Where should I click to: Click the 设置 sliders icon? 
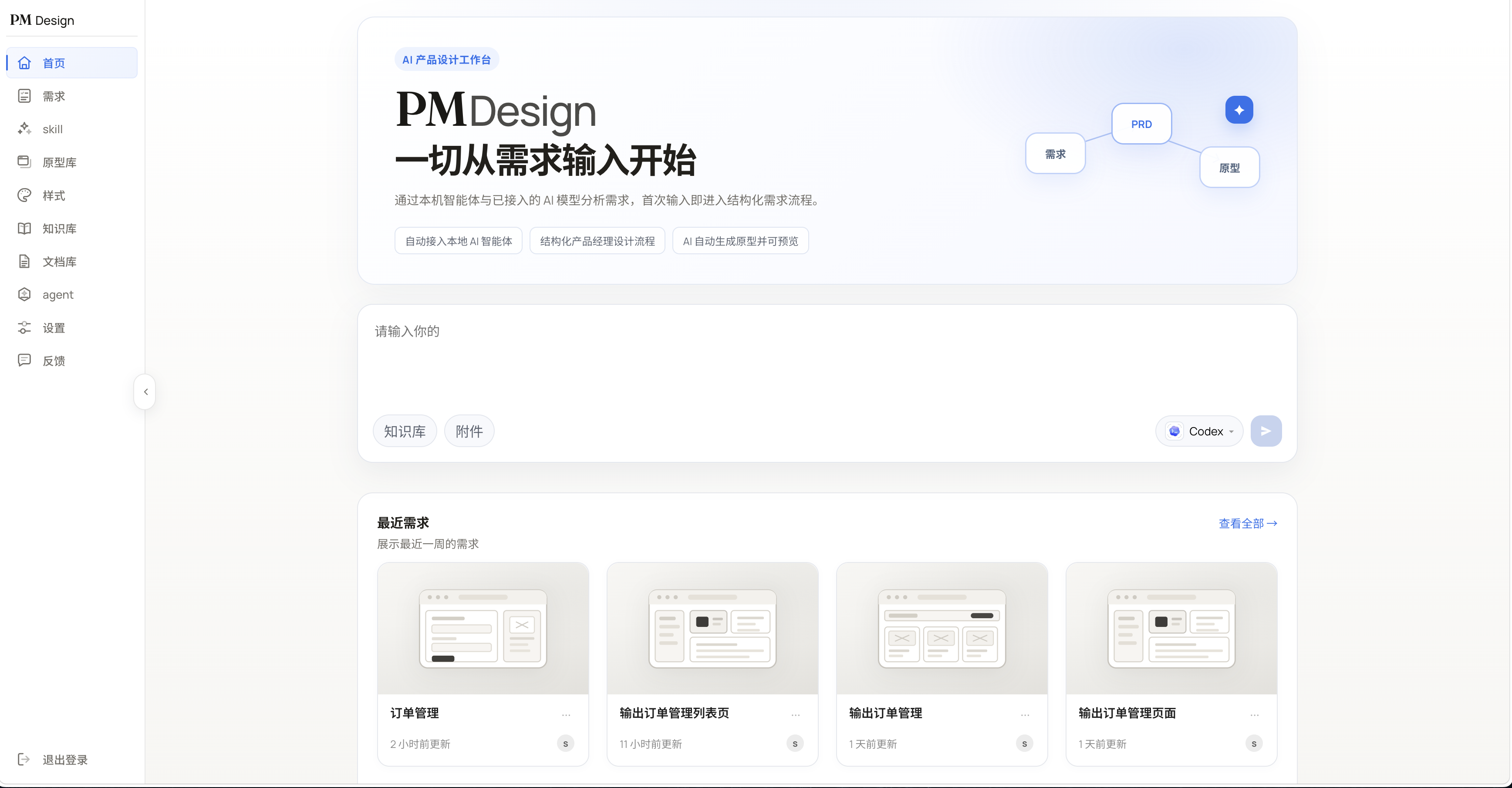point(24,327)
